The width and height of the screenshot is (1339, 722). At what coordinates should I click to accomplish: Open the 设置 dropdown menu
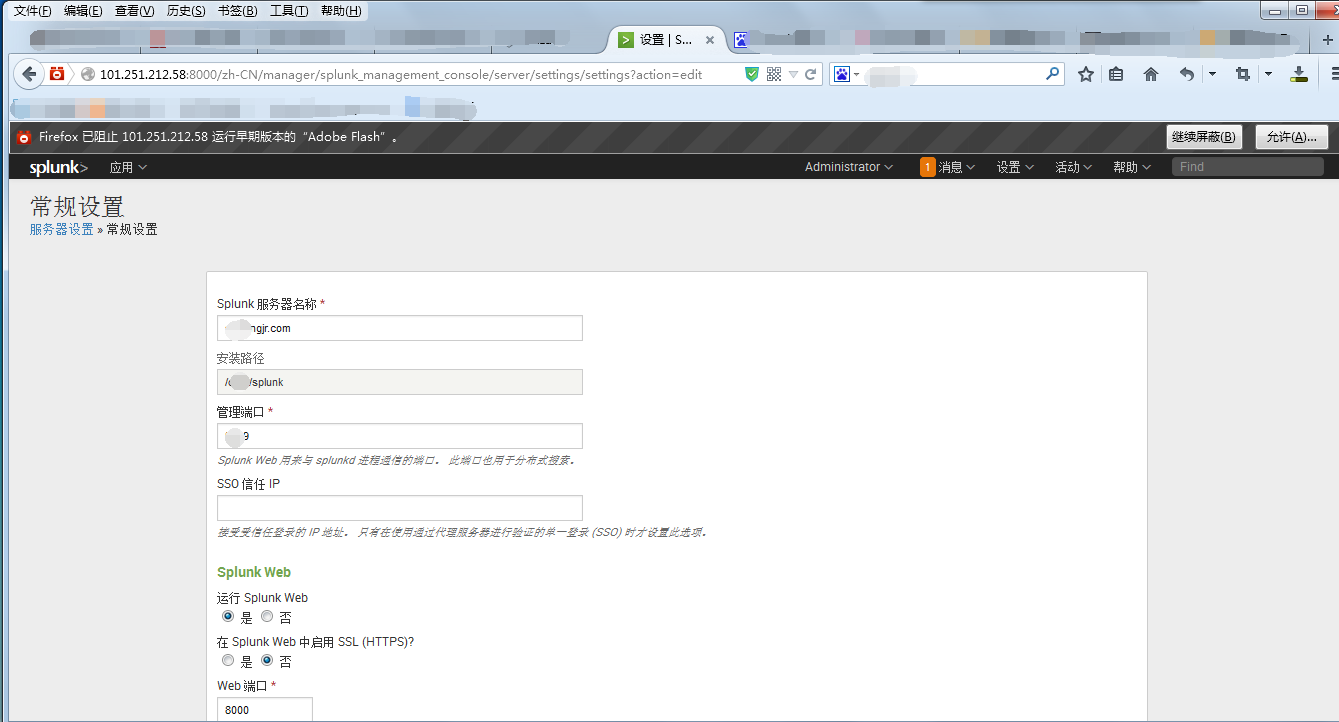click(x=1015, y=167)
